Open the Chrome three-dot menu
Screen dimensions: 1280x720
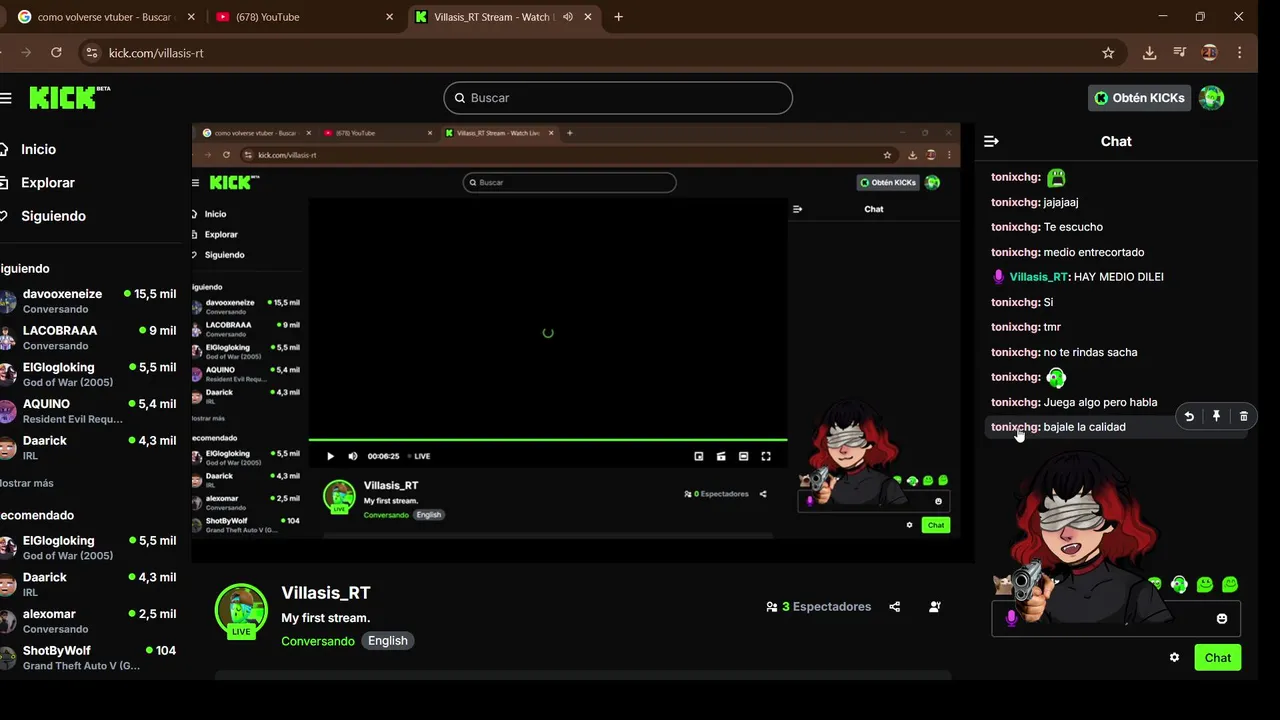[x=1240, y=53]
